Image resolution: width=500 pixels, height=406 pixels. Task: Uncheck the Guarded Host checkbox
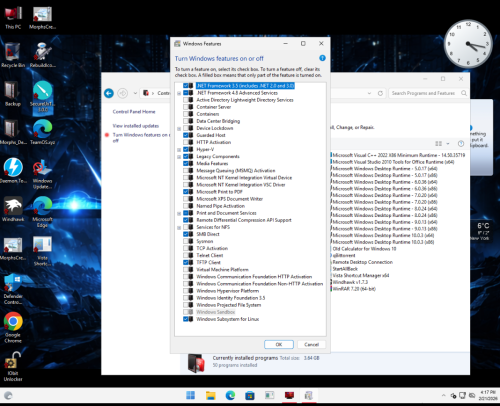point(186,135)
